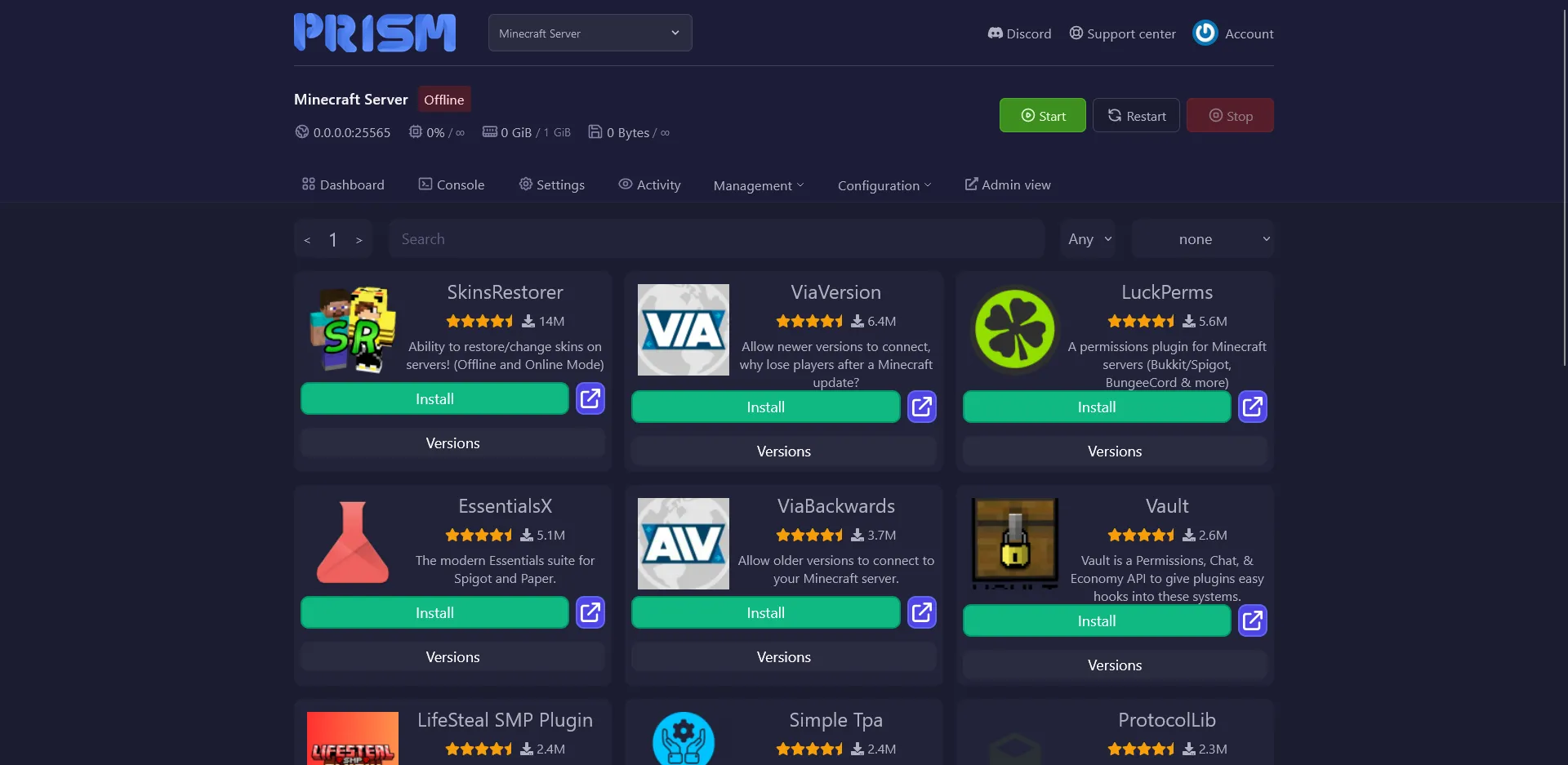Focus the plugin Search field
This screenshot has width=1568, height=765.
pyautogui.click(x=716, y=239)
